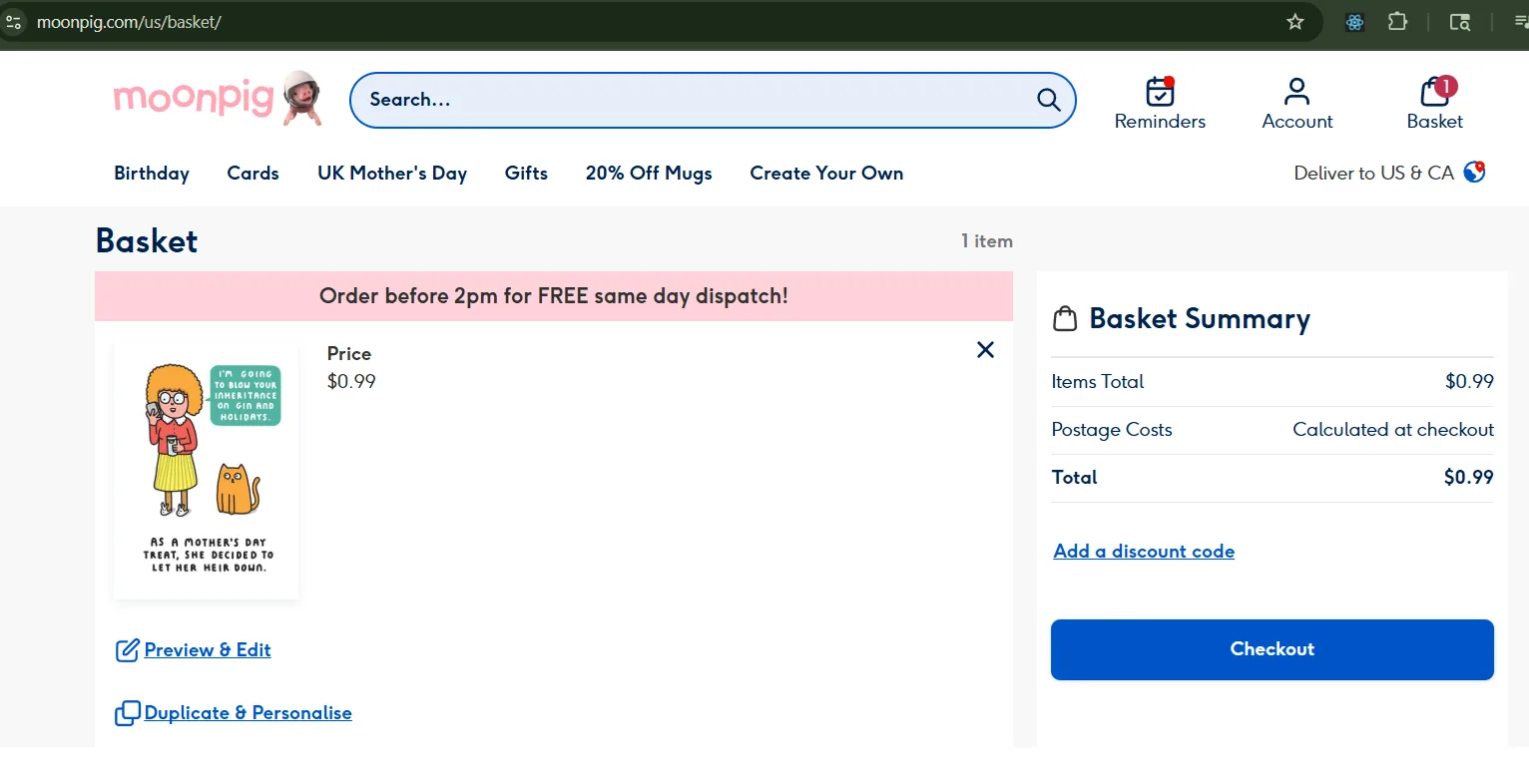Image resolution: width=1529 pixels, height=784 pixels.
Task: Open the Birthday menu
Action: tap(152, 173)
